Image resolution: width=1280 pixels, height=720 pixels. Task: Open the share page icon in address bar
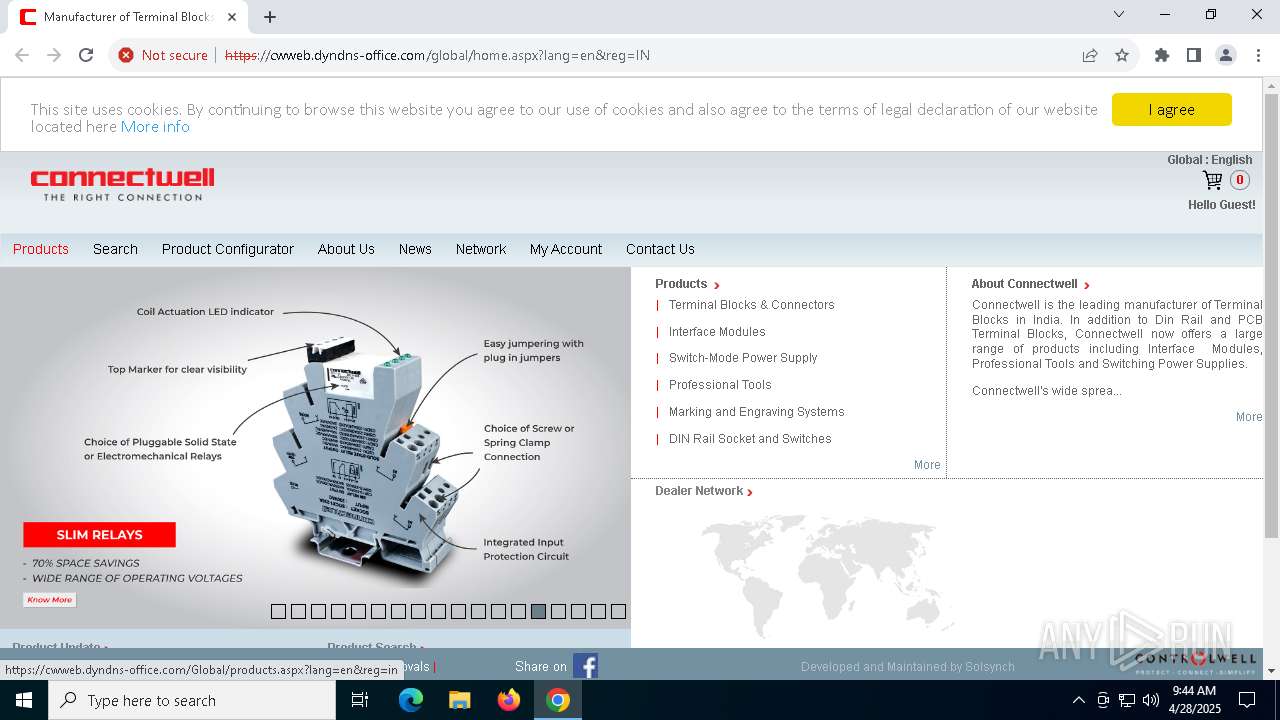[1090, 55]
